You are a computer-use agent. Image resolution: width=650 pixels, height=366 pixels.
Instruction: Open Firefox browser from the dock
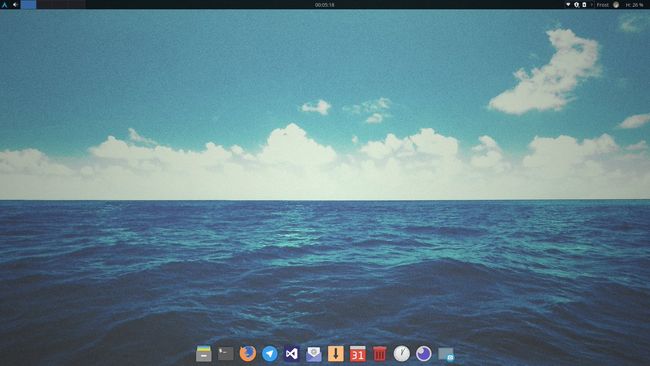(247, 354)
